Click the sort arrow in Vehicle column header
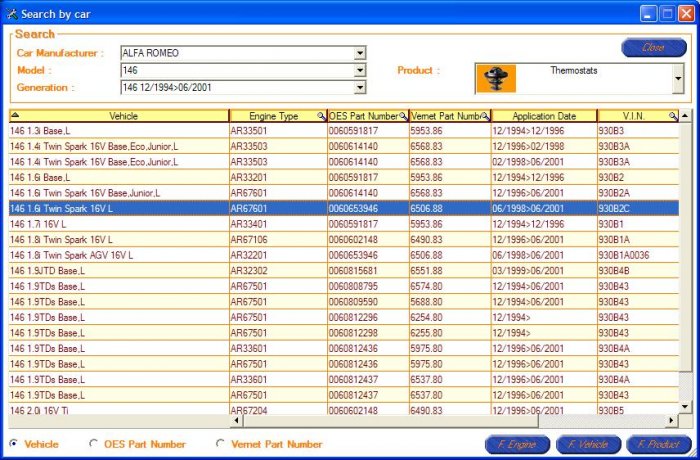The height and width of the screenshot is (460, 700). tap(15, 116)
